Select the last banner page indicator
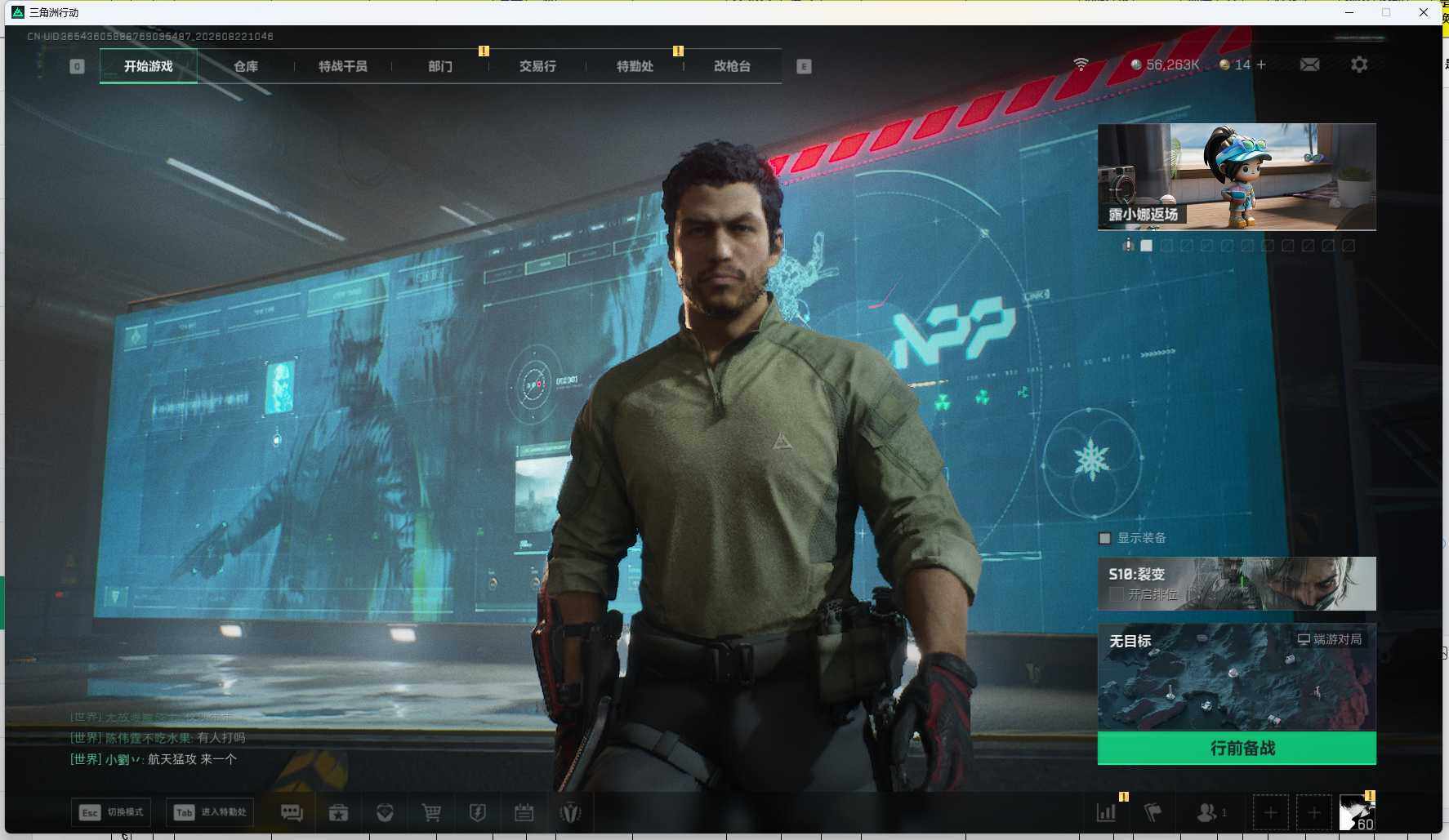This screenshot has width=1449, height=840. 1349,245
